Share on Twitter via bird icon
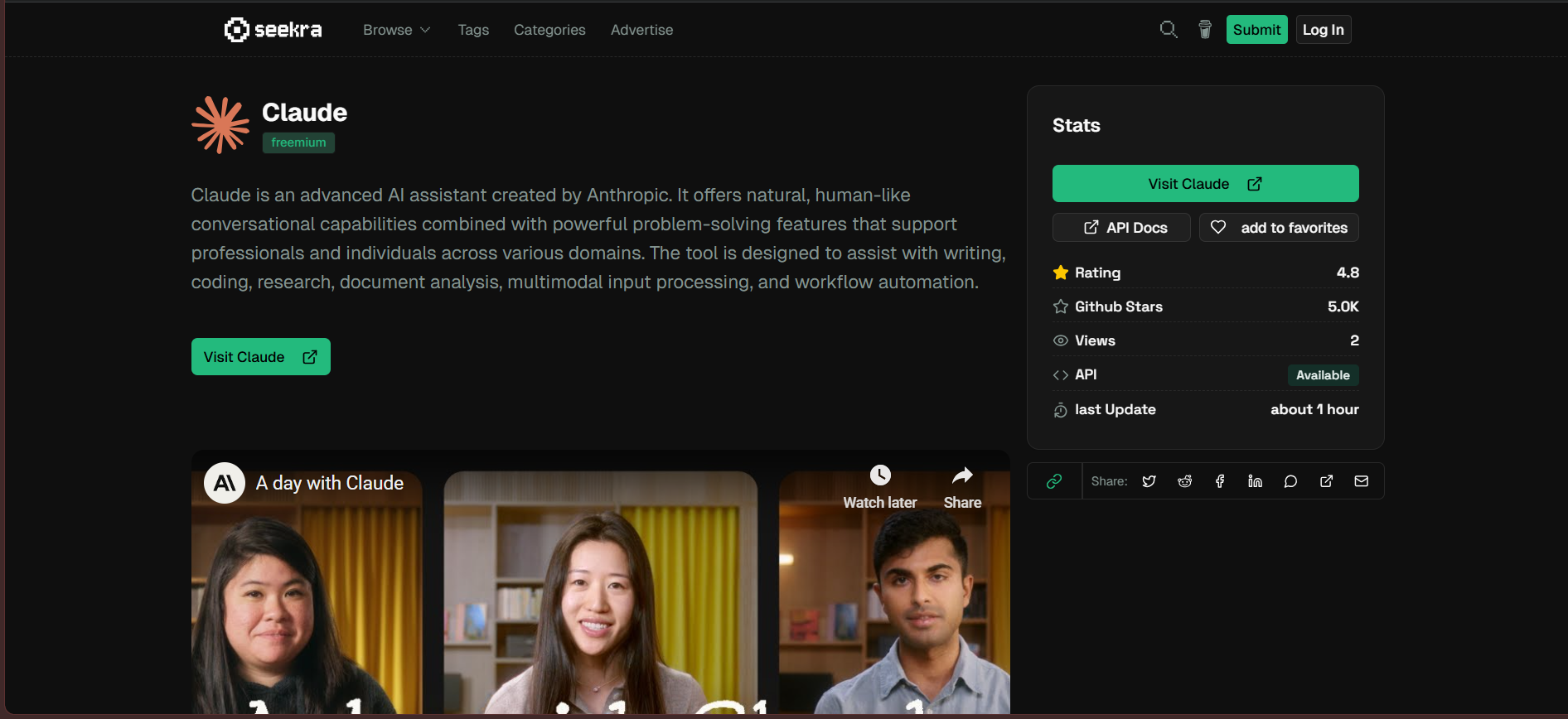The height and width of the screenshot is (719, 1568). (x=1149, y=481)
